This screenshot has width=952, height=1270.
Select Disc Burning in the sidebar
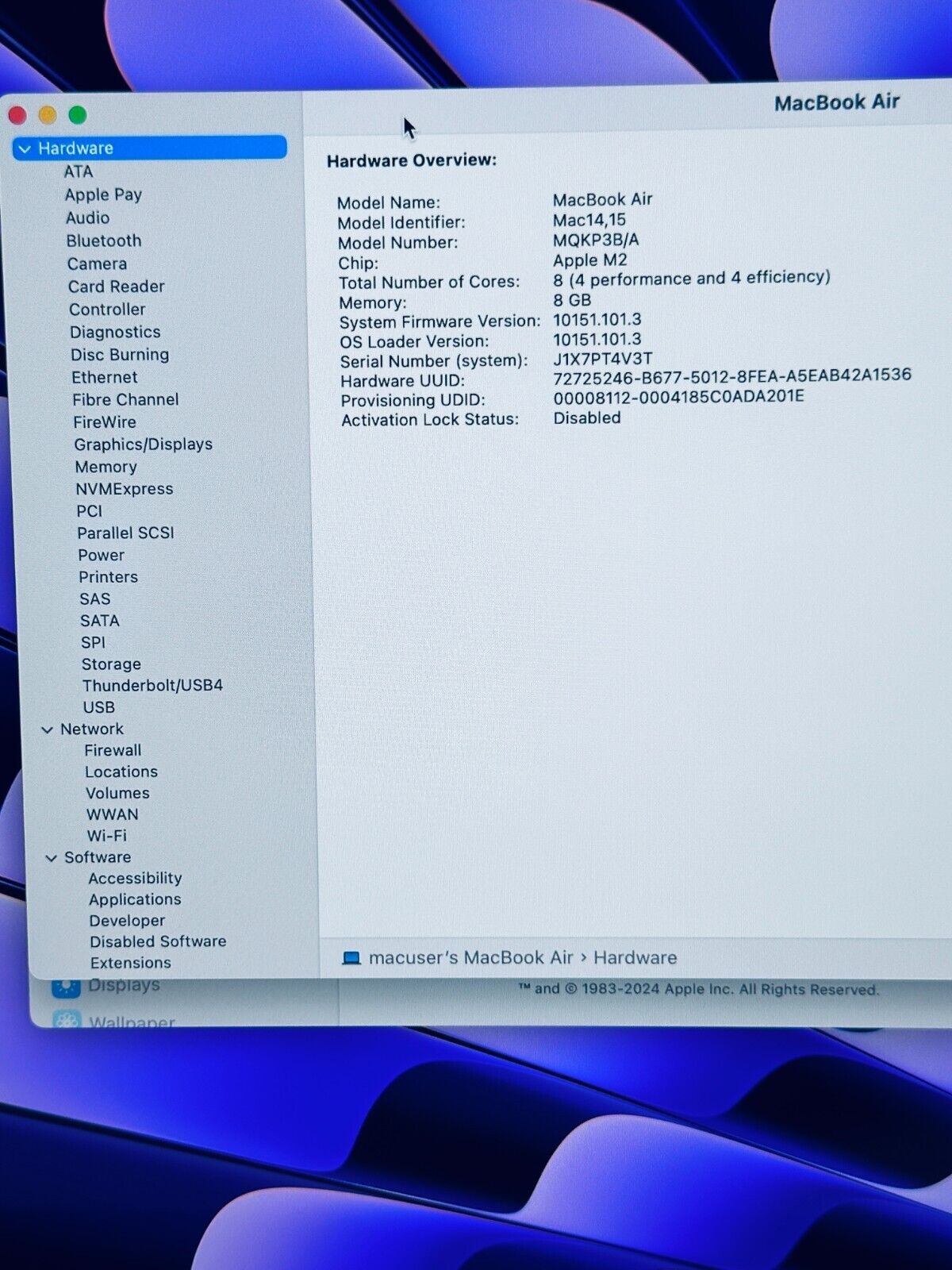[120, 355]
